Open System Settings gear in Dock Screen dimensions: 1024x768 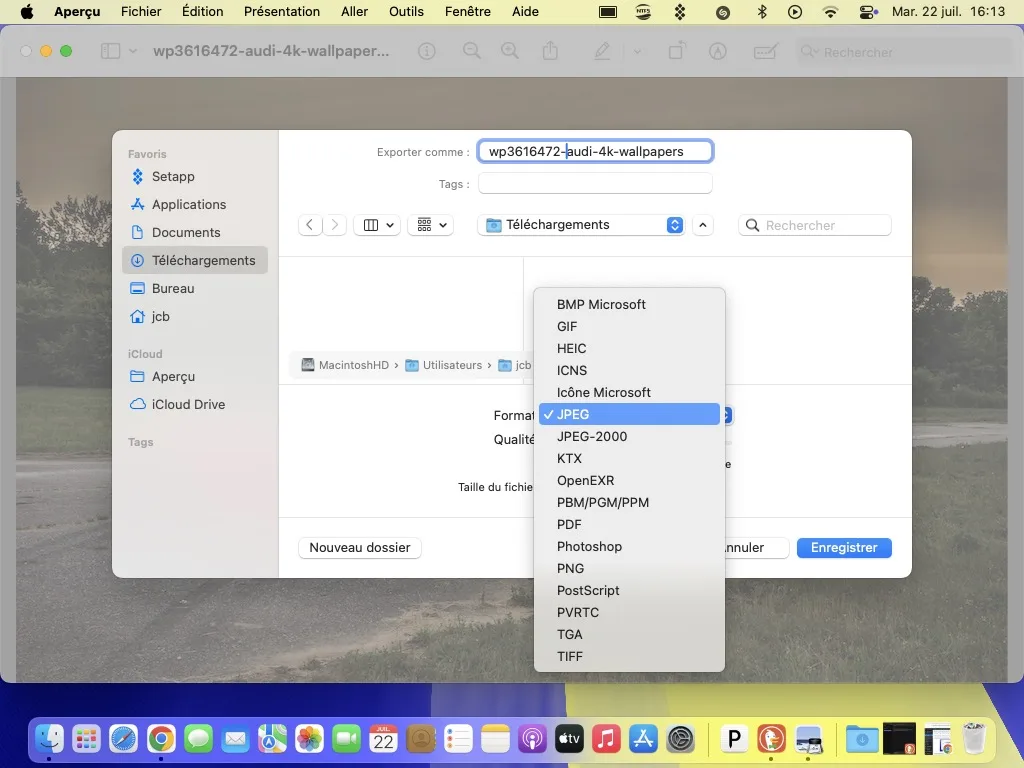coord(680,739)
